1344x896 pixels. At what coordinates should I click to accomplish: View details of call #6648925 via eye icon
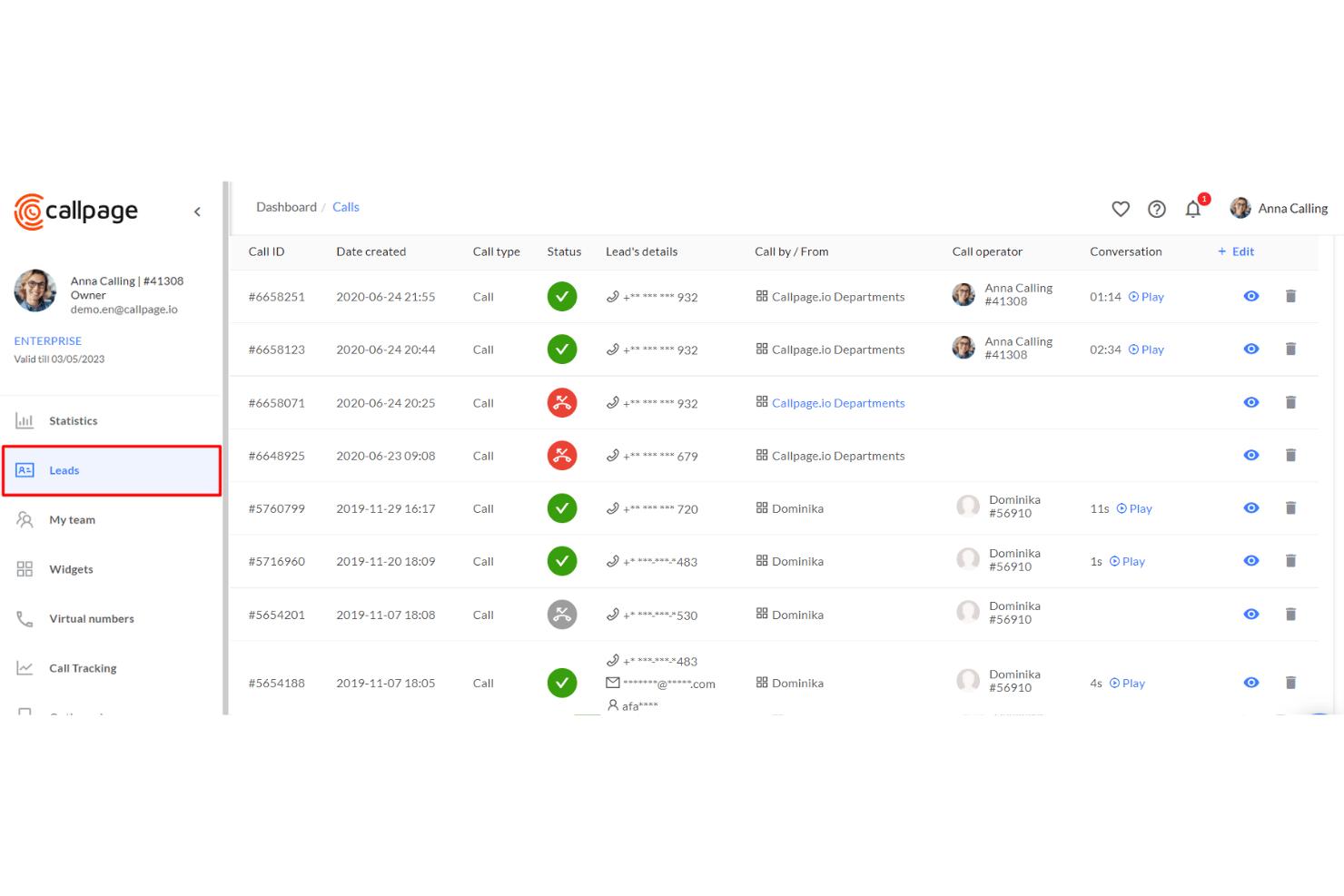(x=1251, y=455)
